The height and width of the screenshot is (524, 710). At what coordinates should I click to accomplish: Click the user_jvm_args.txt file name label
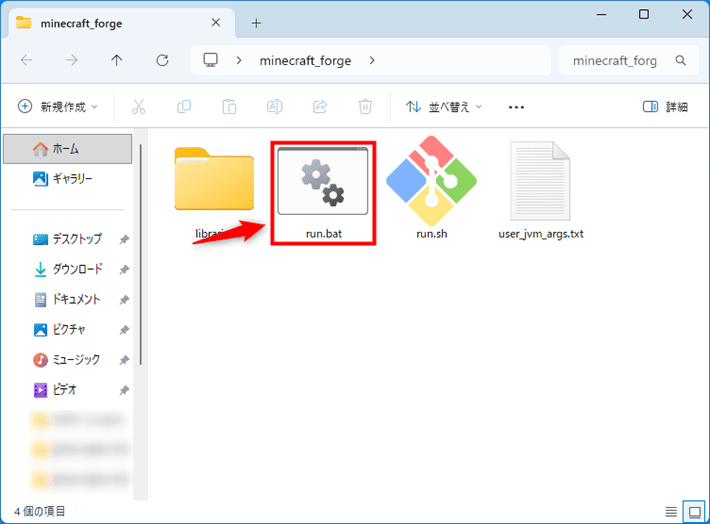tap(541, 234)
